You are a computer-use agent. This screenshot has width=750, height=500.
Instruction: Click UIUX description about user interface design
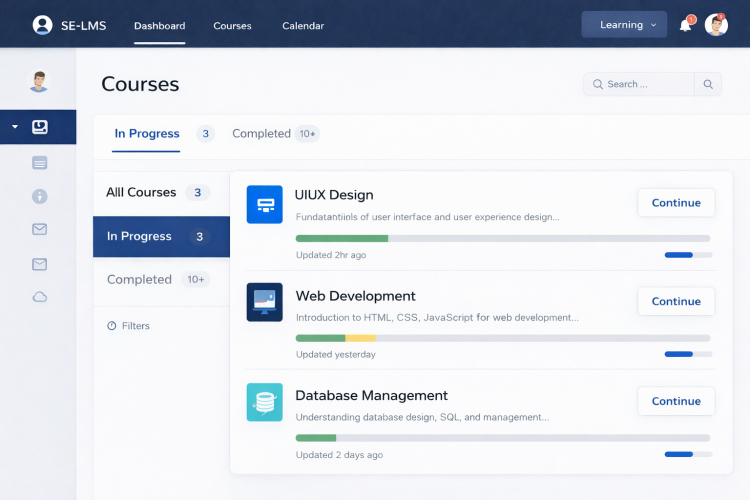click(428, 217)
